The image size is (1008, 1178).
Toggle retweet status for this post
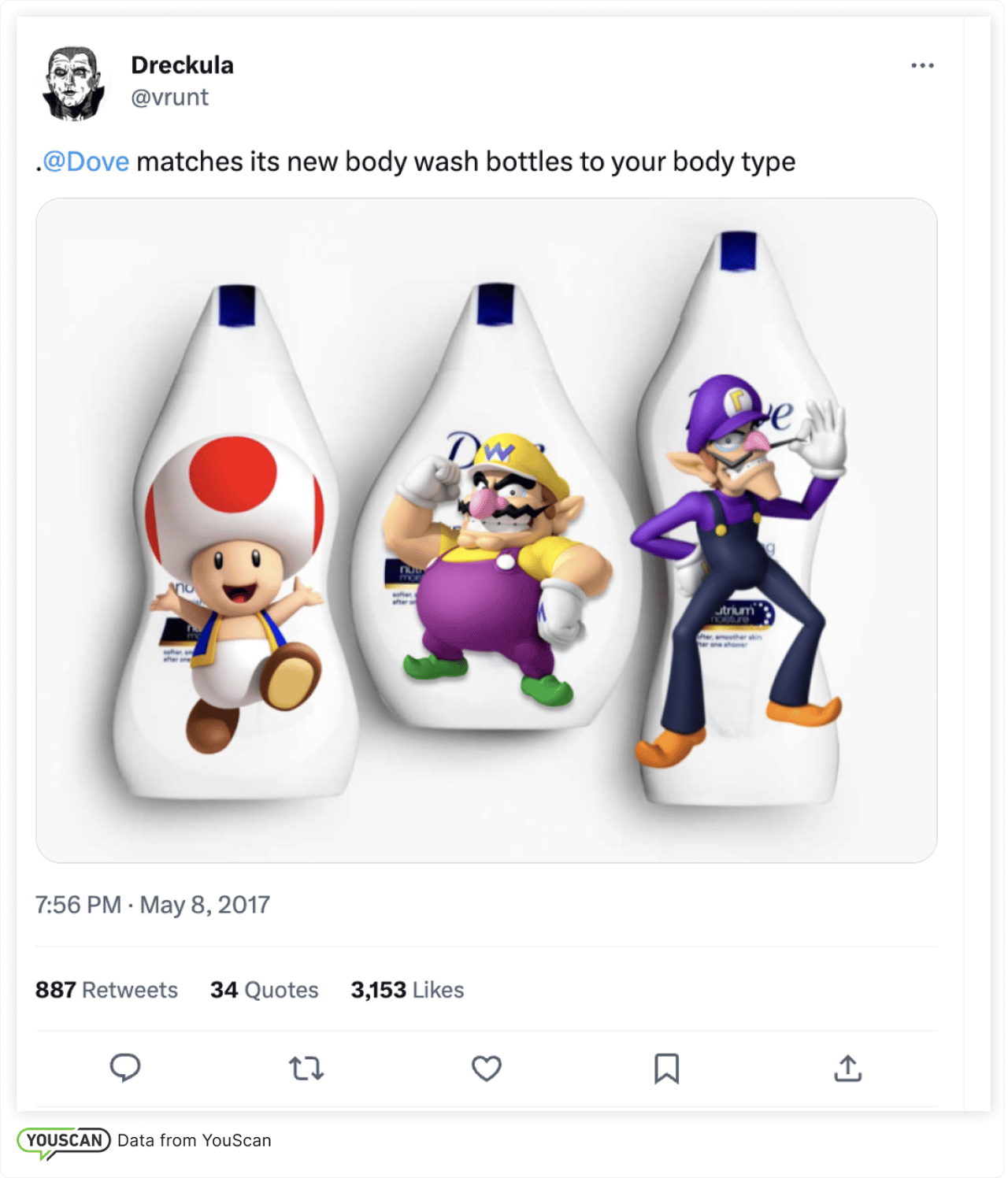pos(306,1069)
